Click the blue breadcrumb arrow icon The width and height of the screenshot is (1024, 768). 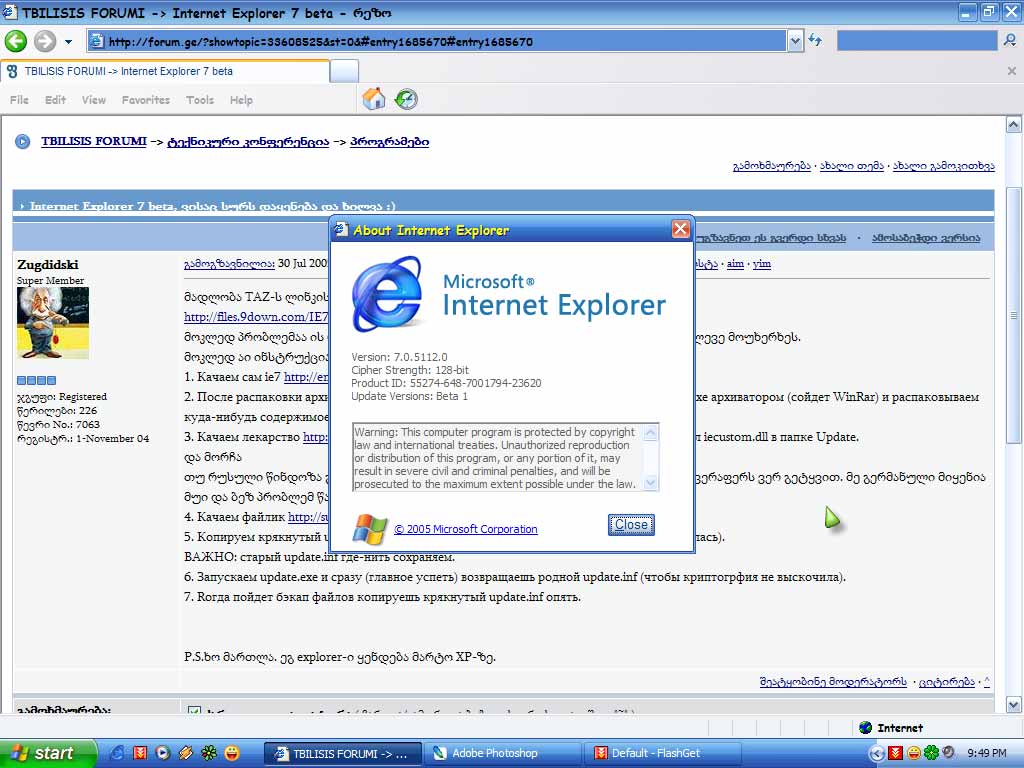23,141
